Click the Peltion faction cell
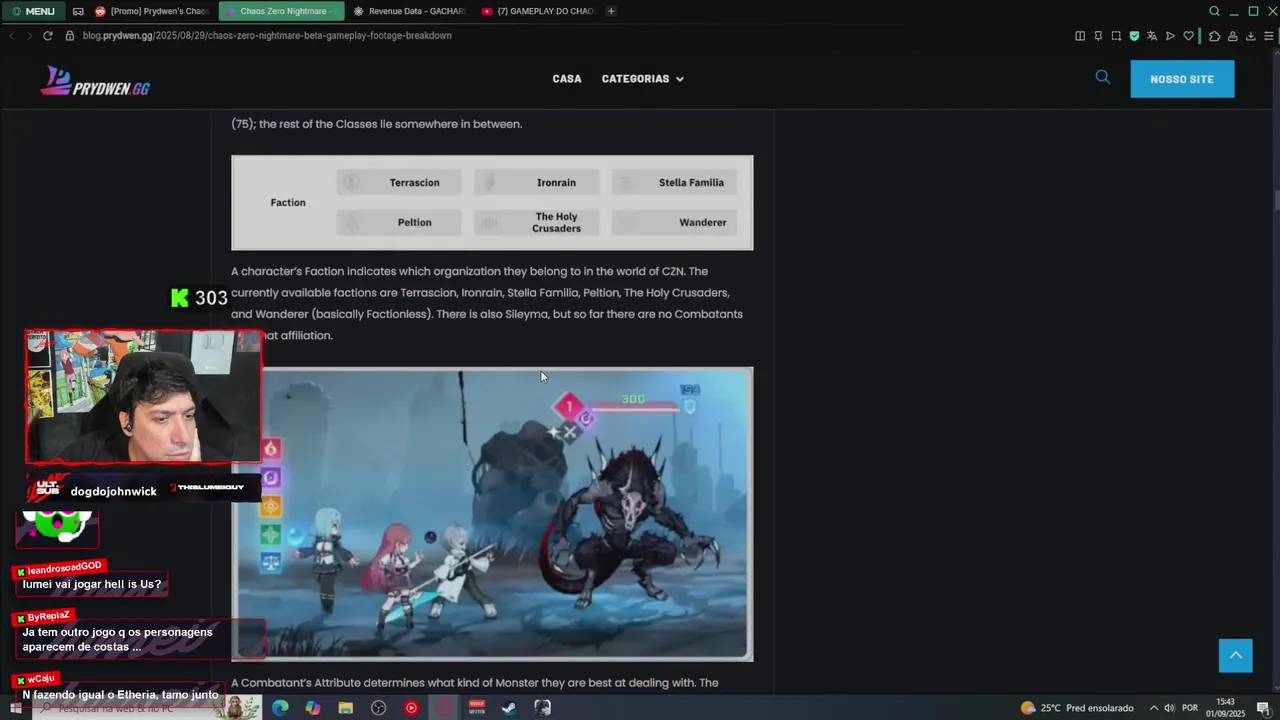Image resolution: width=1280 pixels, height=720 pixels. point(400,222)
